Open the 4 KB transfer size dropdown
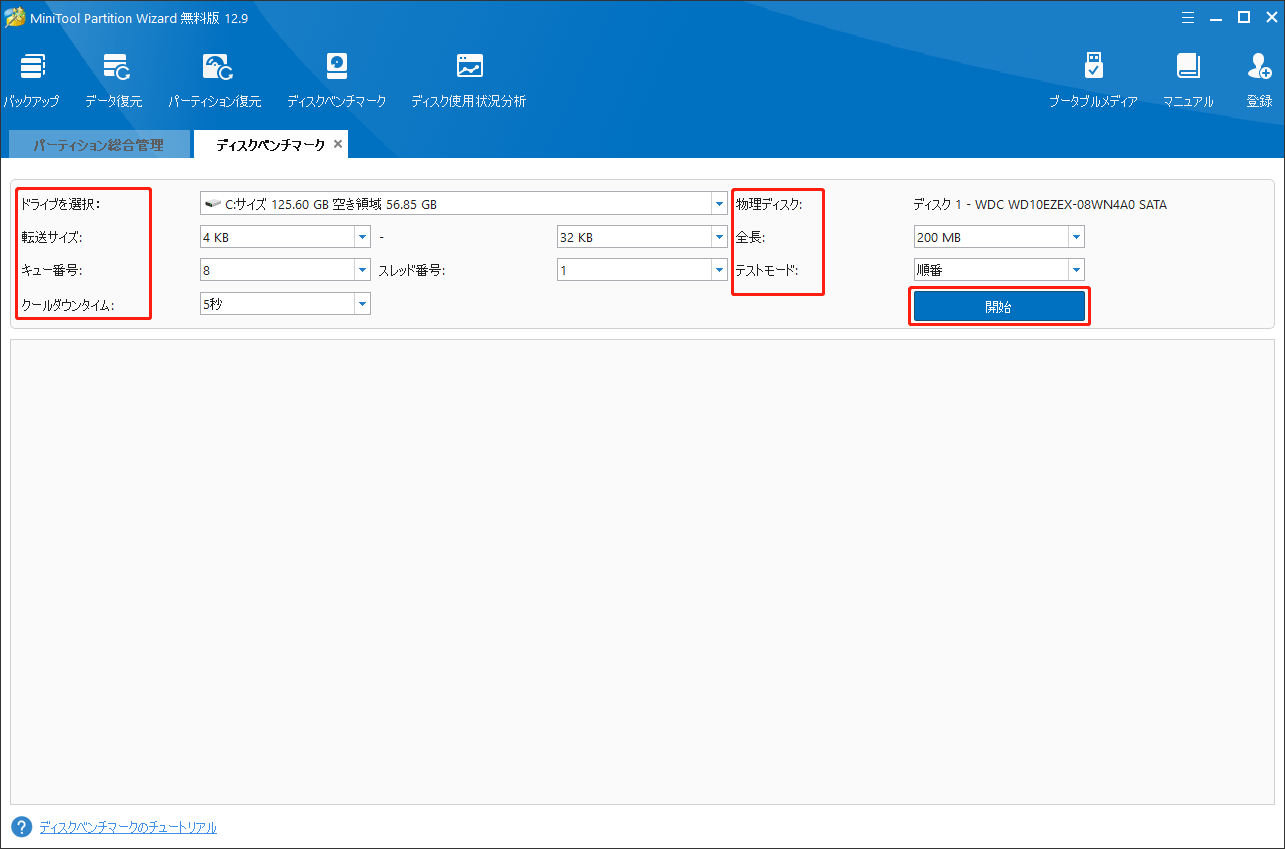 pos(362,237)
